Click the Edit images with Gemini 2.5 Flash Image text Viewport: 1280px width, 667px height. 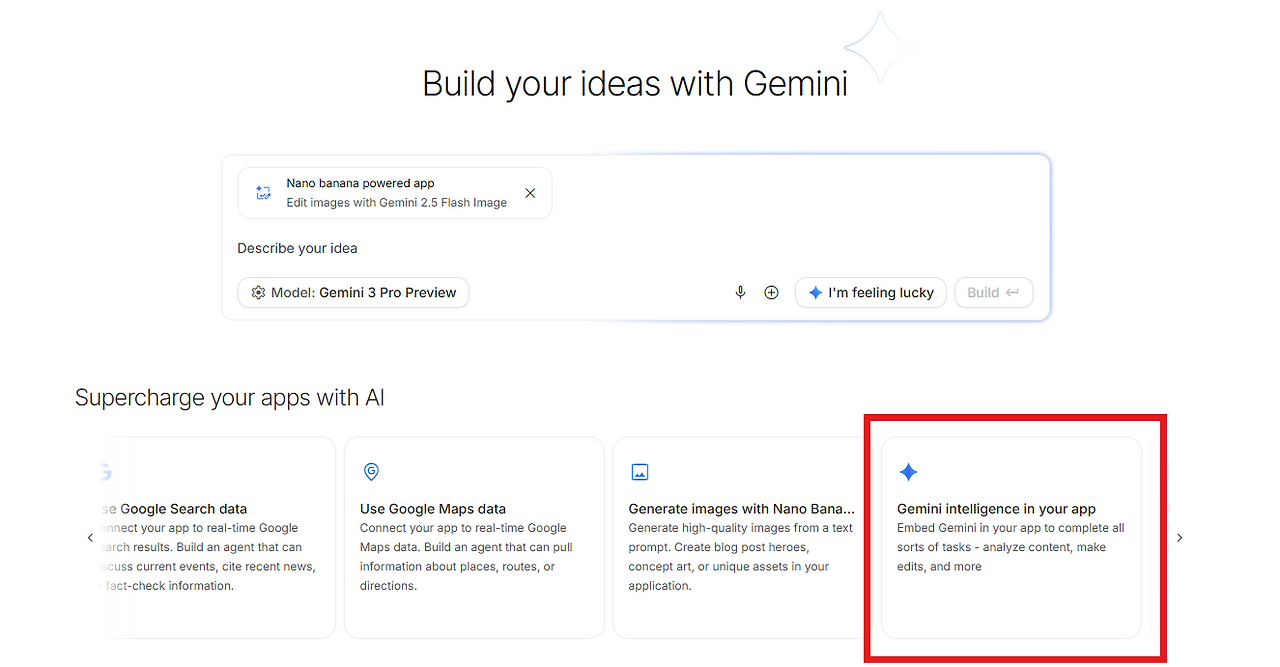pyautogui.click(x=397, y=203)
